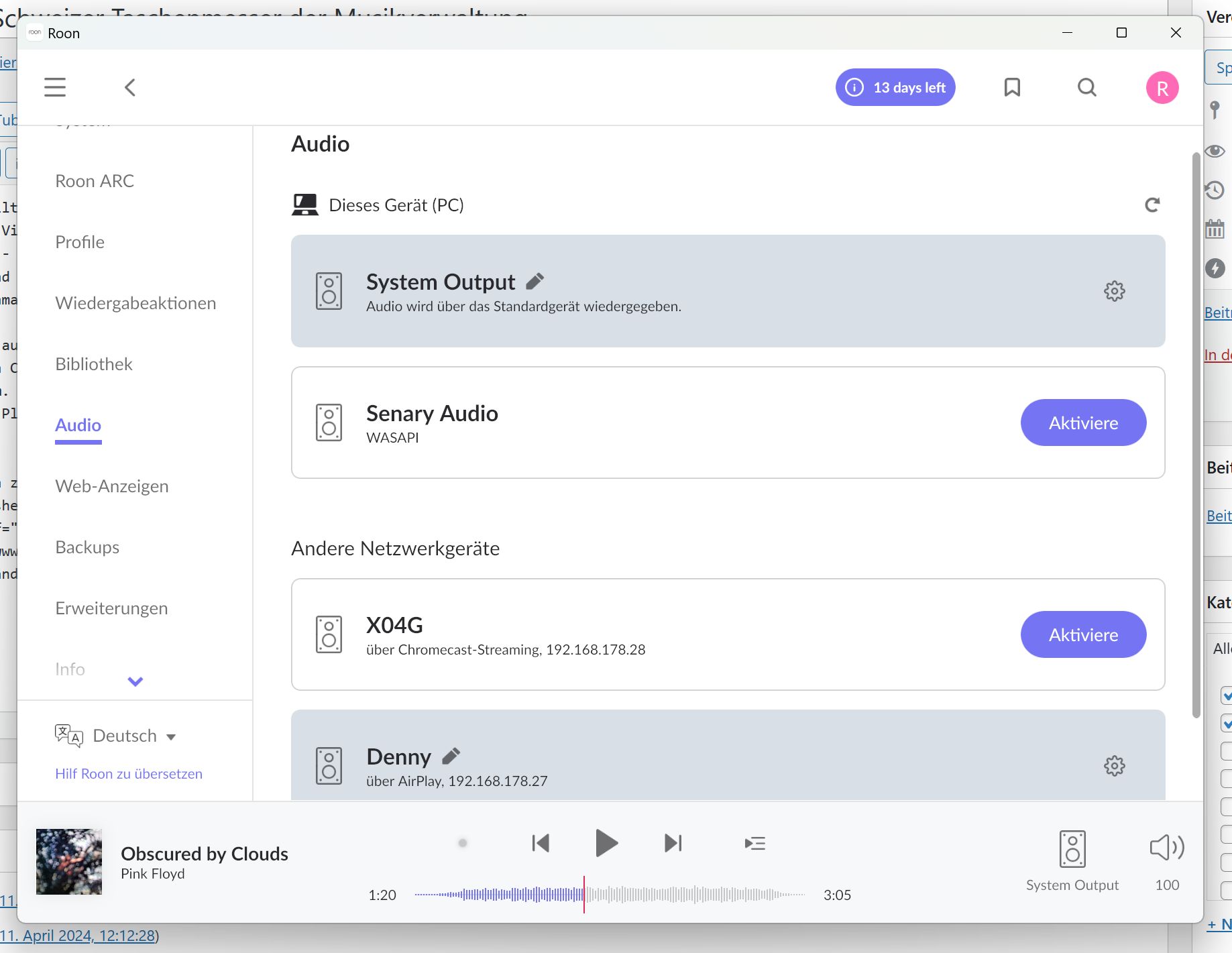
Task: Click the PC device icon
Action: (x=305, y=205)
